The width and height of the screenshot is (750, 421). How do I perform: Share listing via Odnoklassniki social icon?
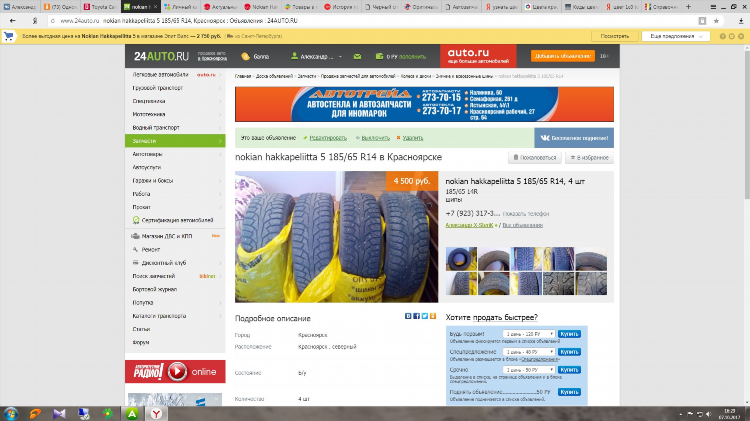pos(432,316)
